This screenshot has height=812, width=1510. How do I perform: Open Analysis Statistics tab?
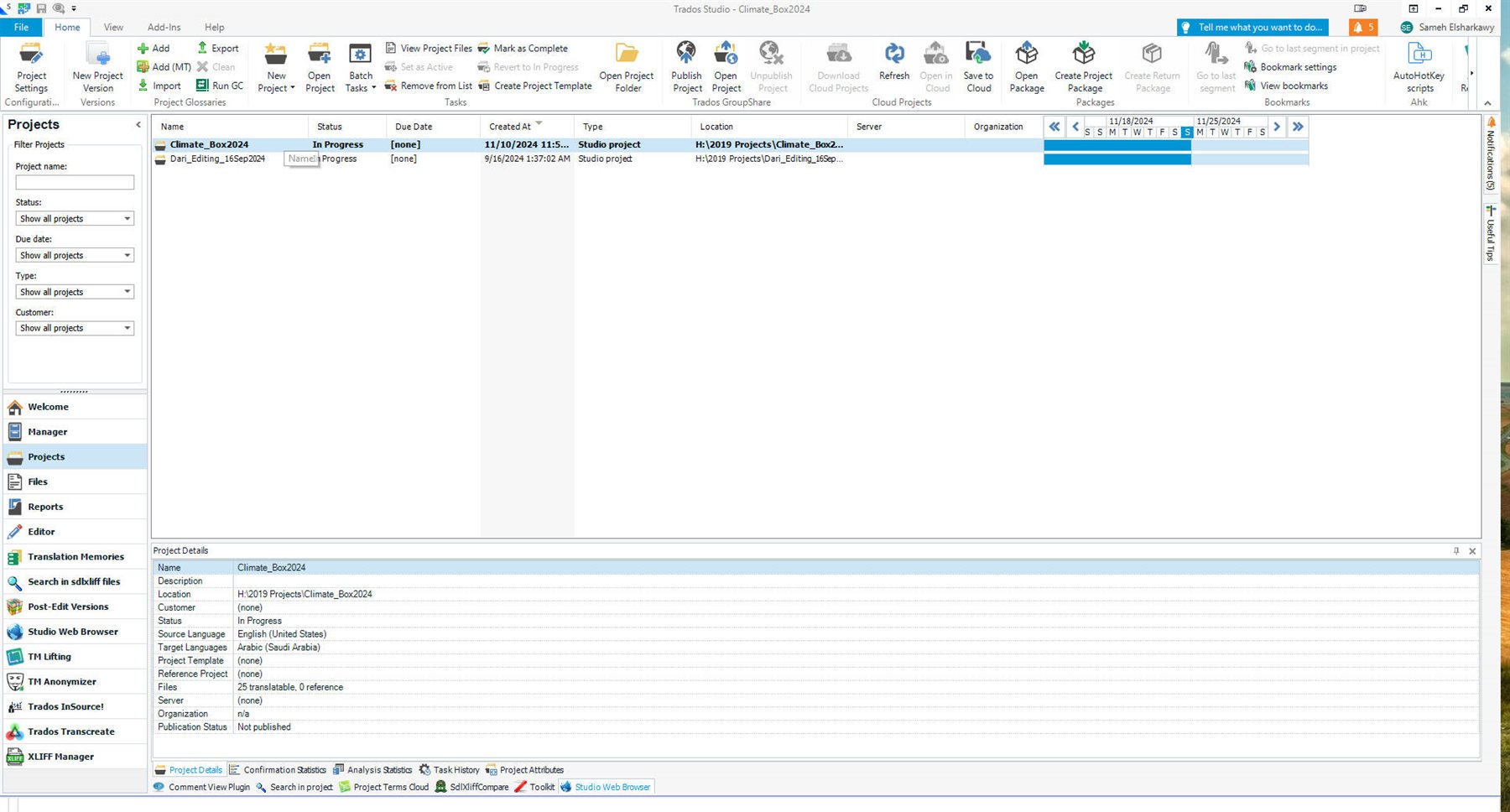(x=372, y=770)
